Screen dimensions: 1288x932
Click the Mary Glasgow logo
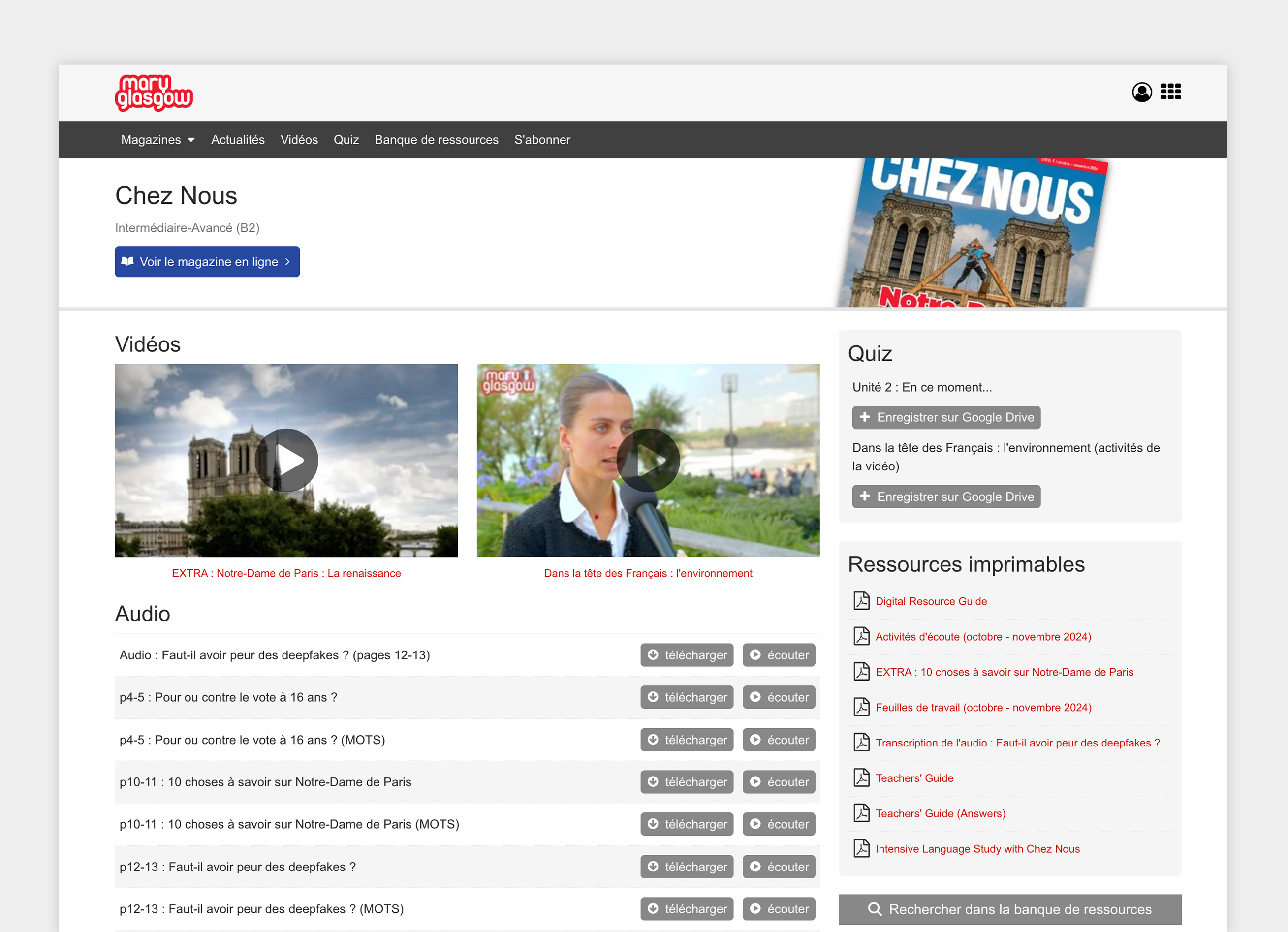(x=154, y=93)
